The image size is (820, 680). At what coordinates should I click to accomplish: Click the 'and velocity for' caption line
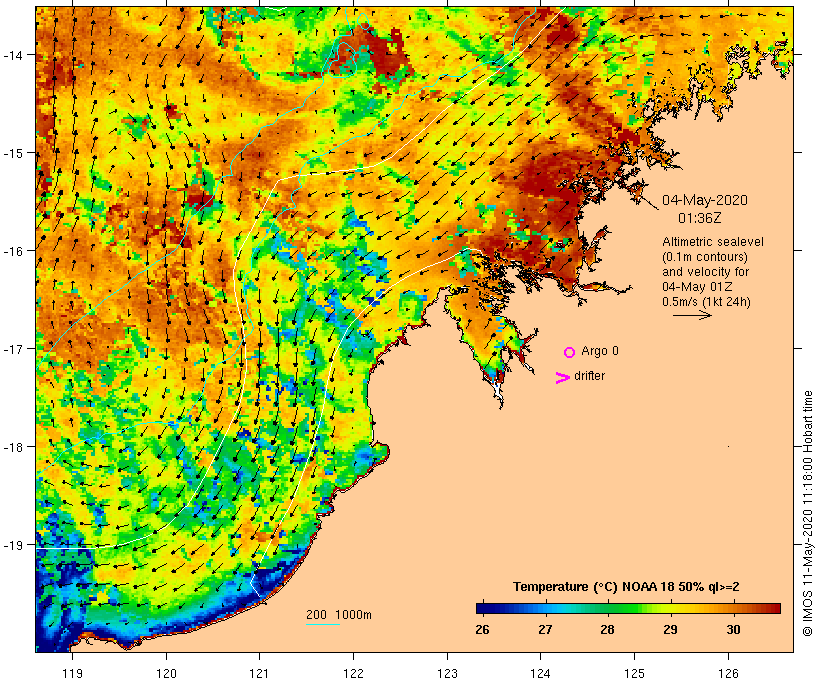point(705,271)
